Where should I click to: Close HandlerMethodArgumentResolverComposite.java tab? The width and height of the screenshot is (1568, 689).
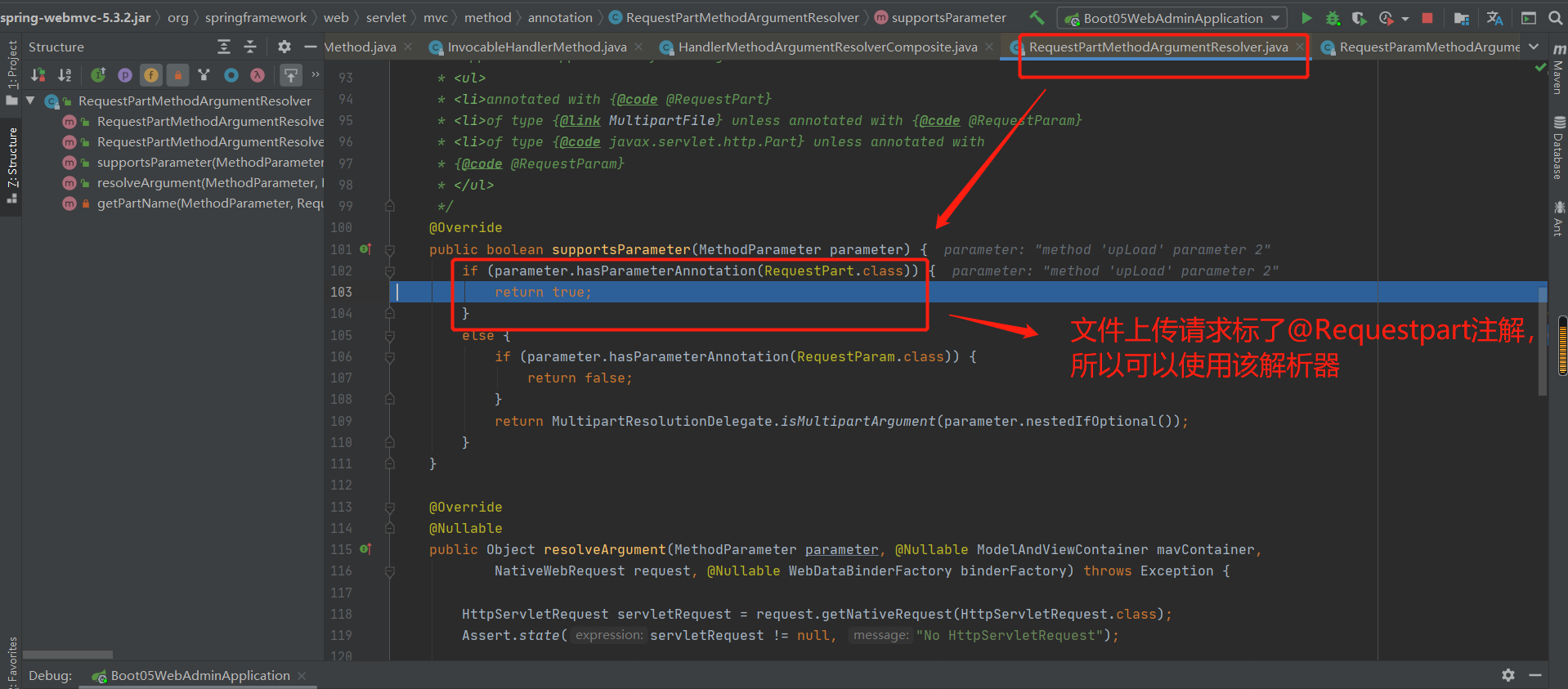click(989, 47)
